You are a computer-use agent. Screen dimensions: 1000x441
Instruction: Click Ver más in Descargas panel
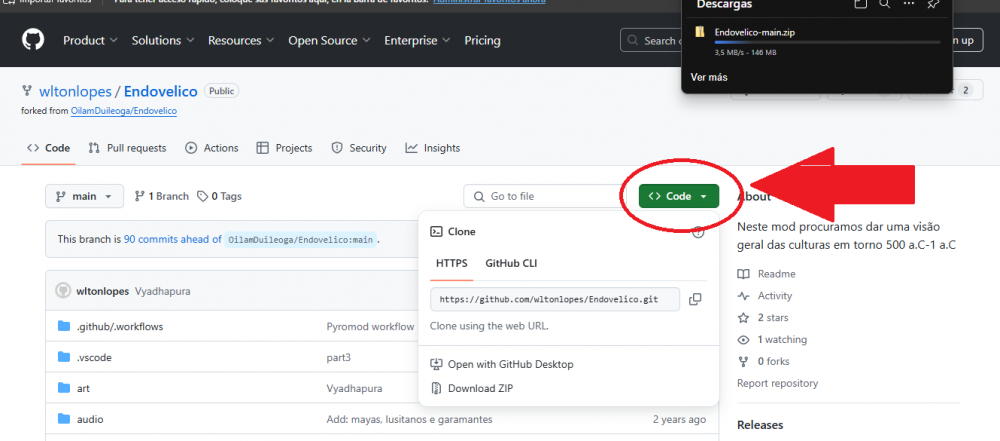tap(709, 77)
